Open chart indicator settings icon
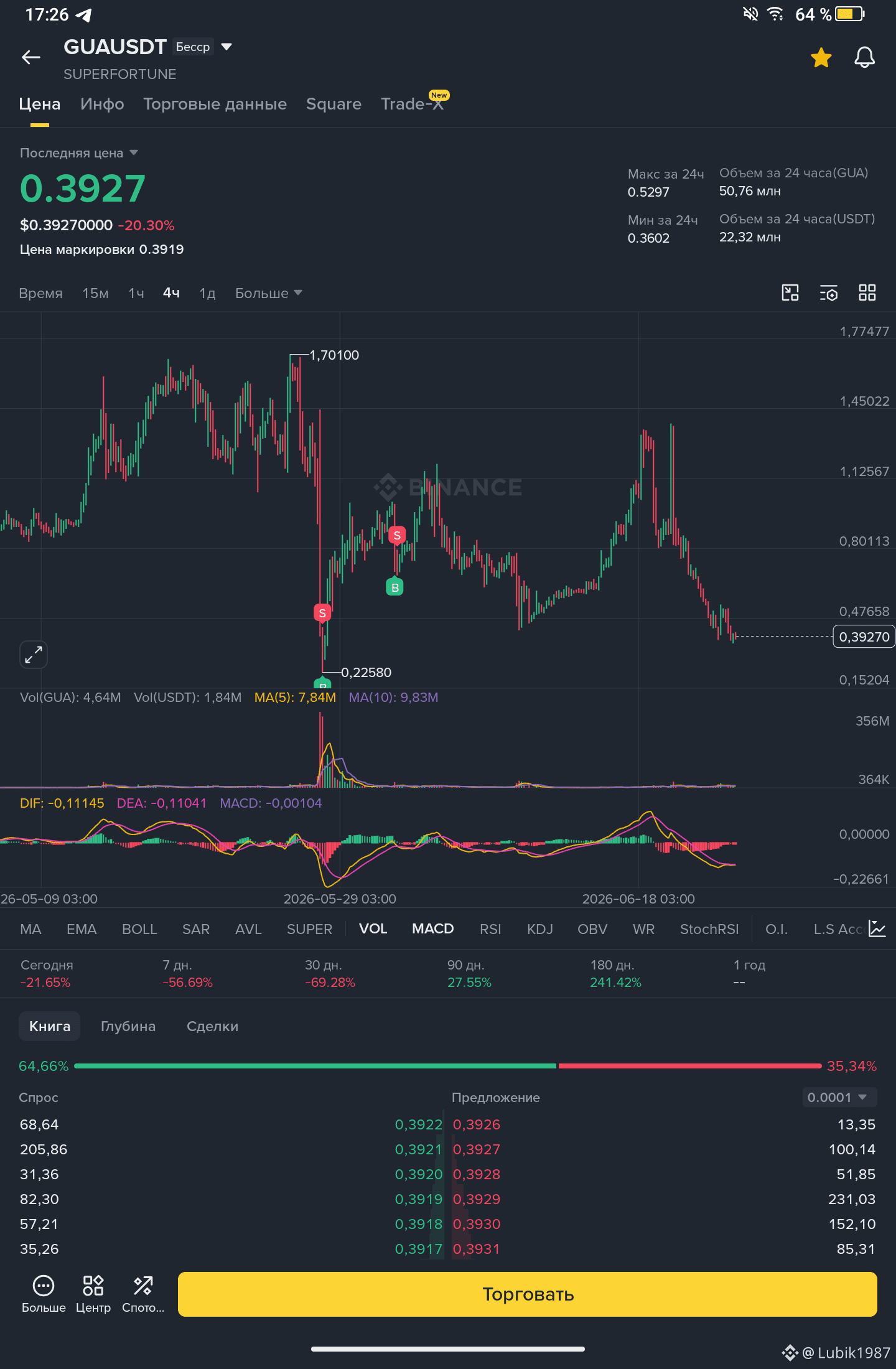This screenshot has width=896, height=1369. 829,292
